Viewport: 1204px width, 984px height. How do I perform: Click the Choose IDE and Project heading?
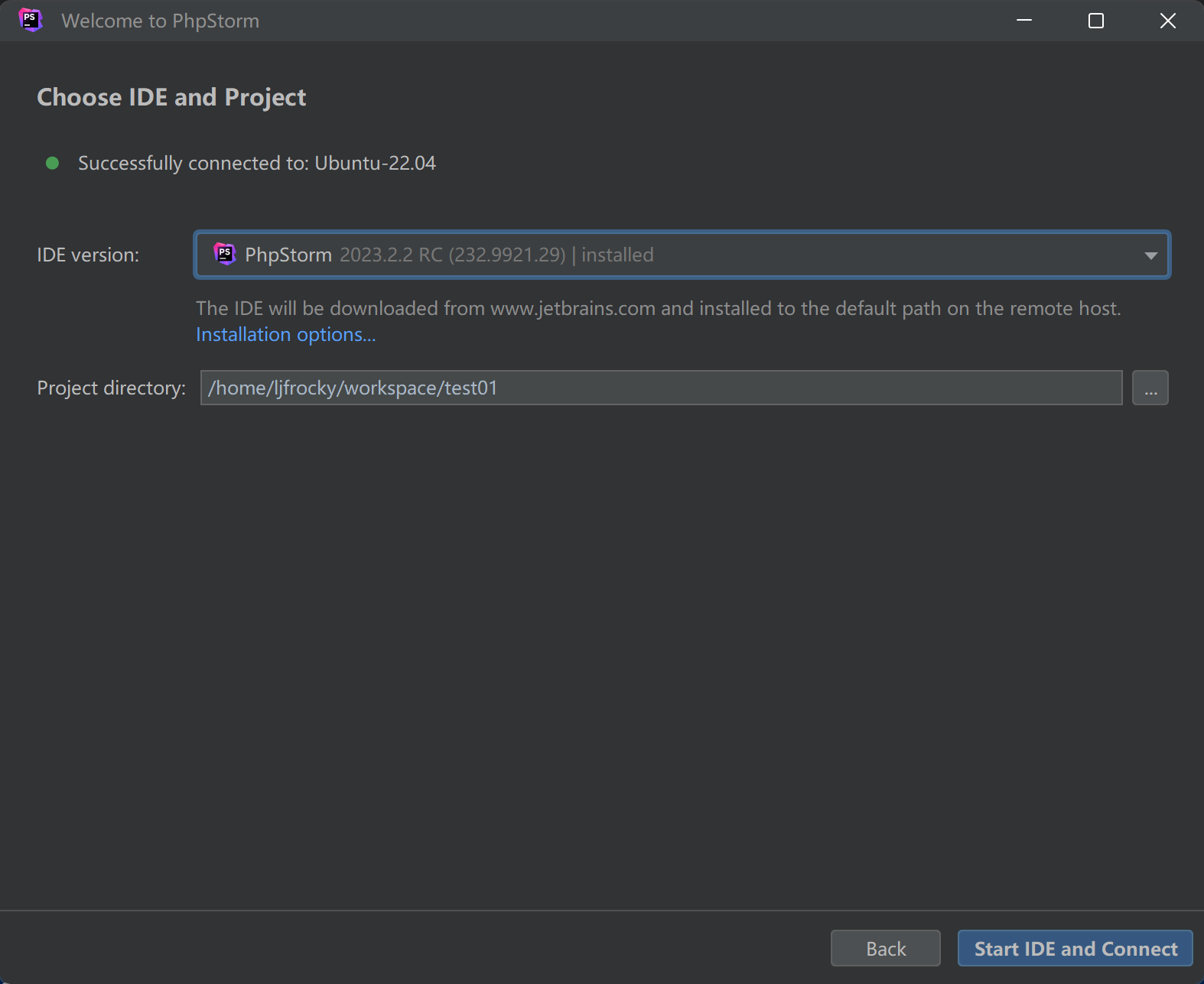pyautogui.click(x=171, y=97)
